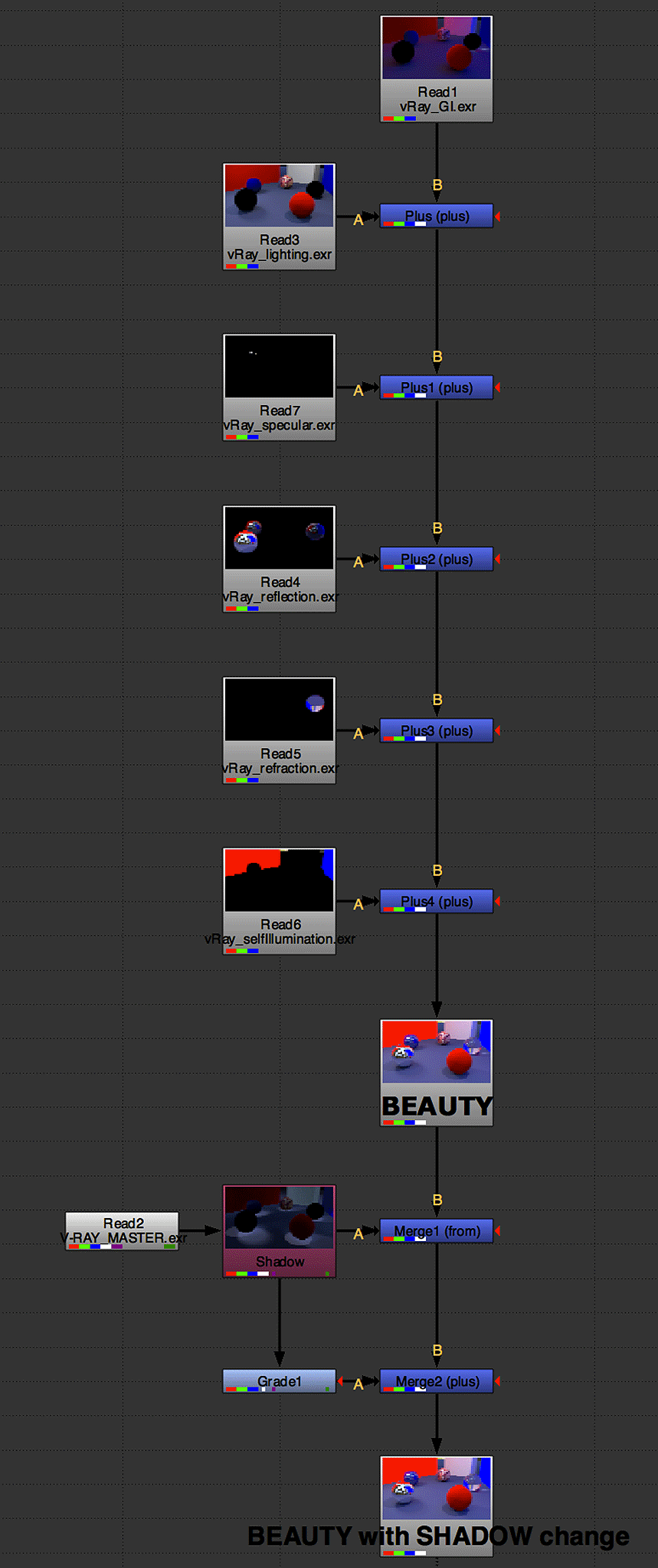Click the Plus (plus) merge node
Screen dimensions: 658x1568
[x=437, y=217]
